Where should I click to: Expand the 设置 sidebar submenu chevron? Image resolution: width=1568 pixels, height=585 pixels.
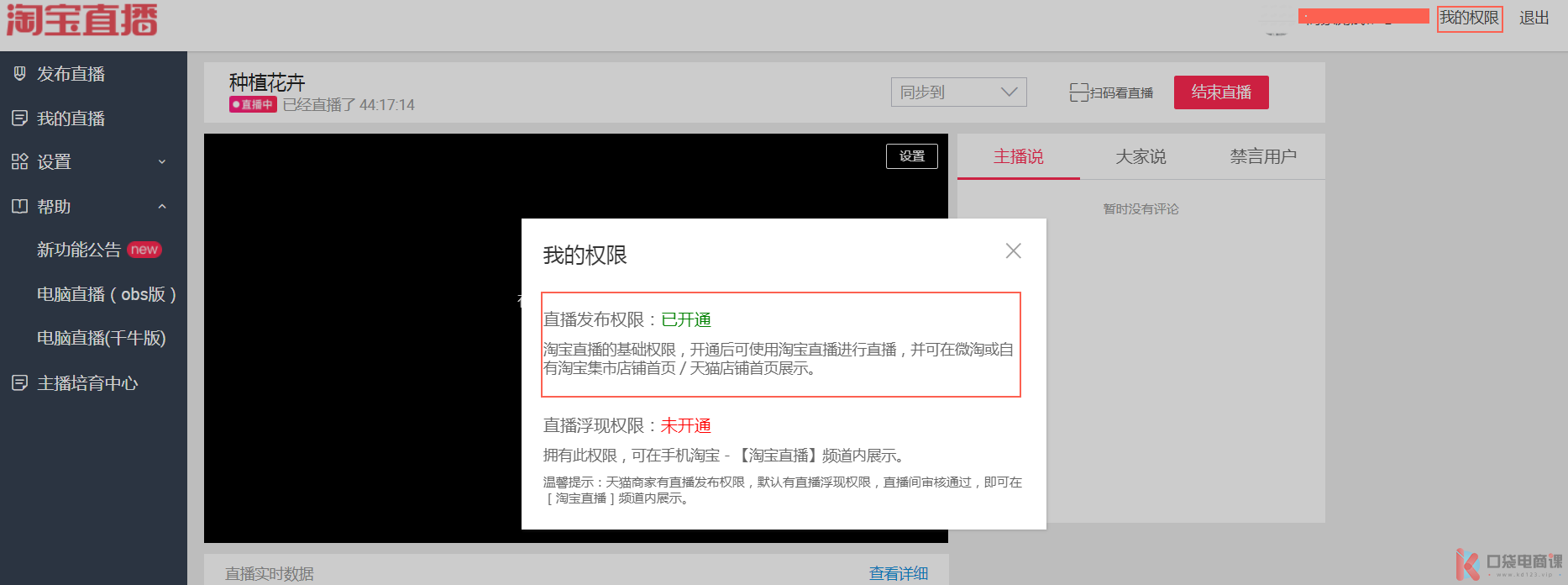[x=162, y=162]
